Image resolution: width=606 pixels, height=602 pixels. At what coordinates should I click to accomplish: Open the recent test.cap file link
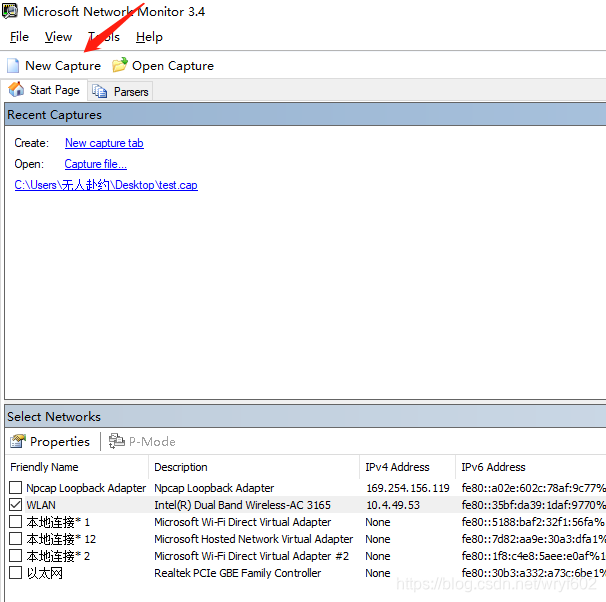click(106, 185)
